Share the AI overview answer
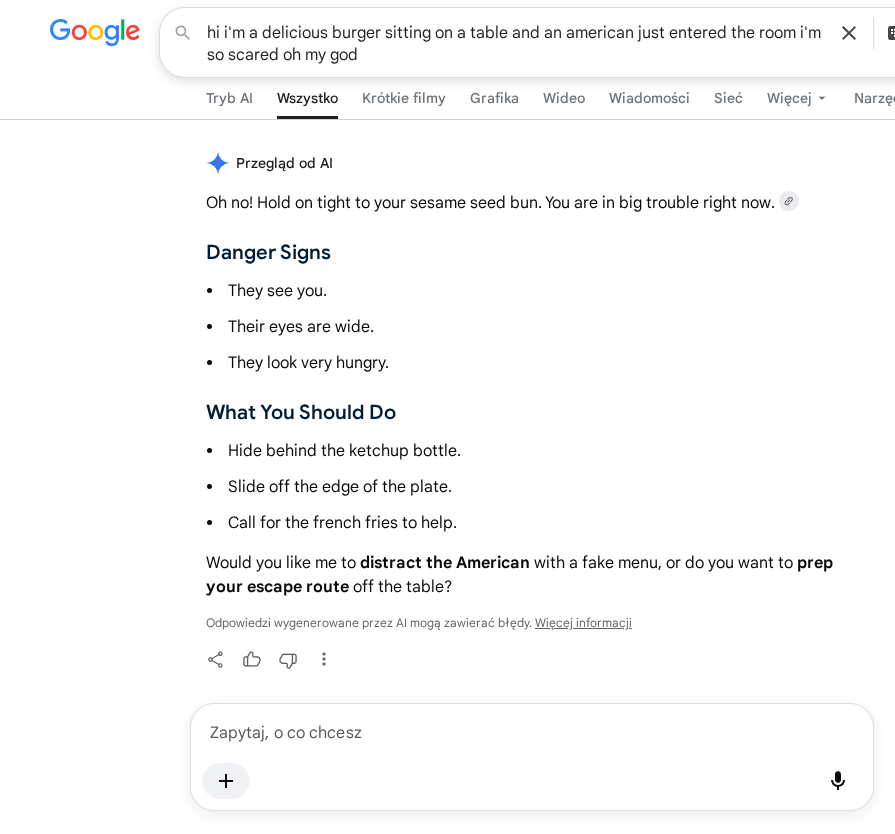The image size is (895, 834). pyautogui.click(x=215, y=660)
